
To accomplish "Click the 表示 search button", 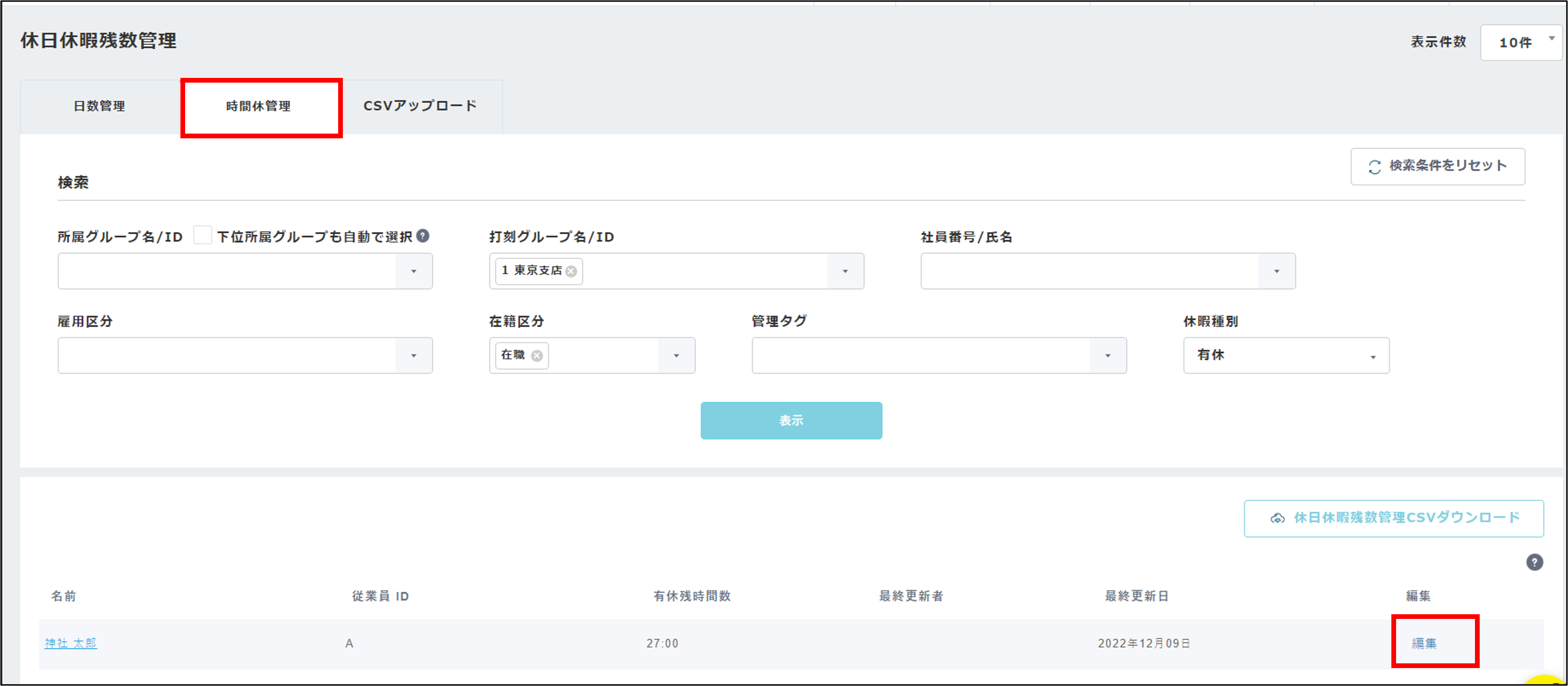I will point(791,421).
